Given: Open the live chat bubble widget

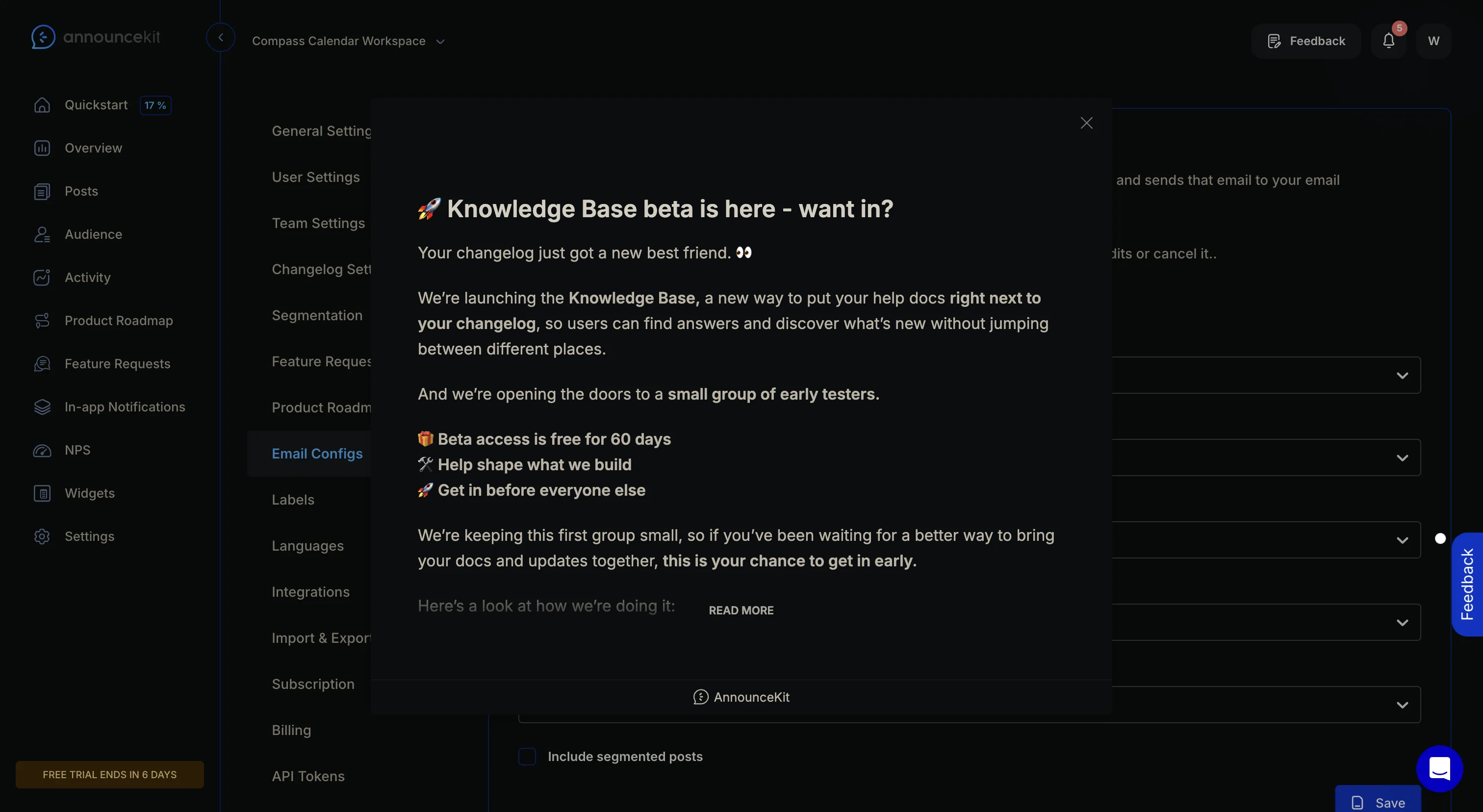Looking at the screenshot, I should pyautogui.click(x=1439, y=768).
